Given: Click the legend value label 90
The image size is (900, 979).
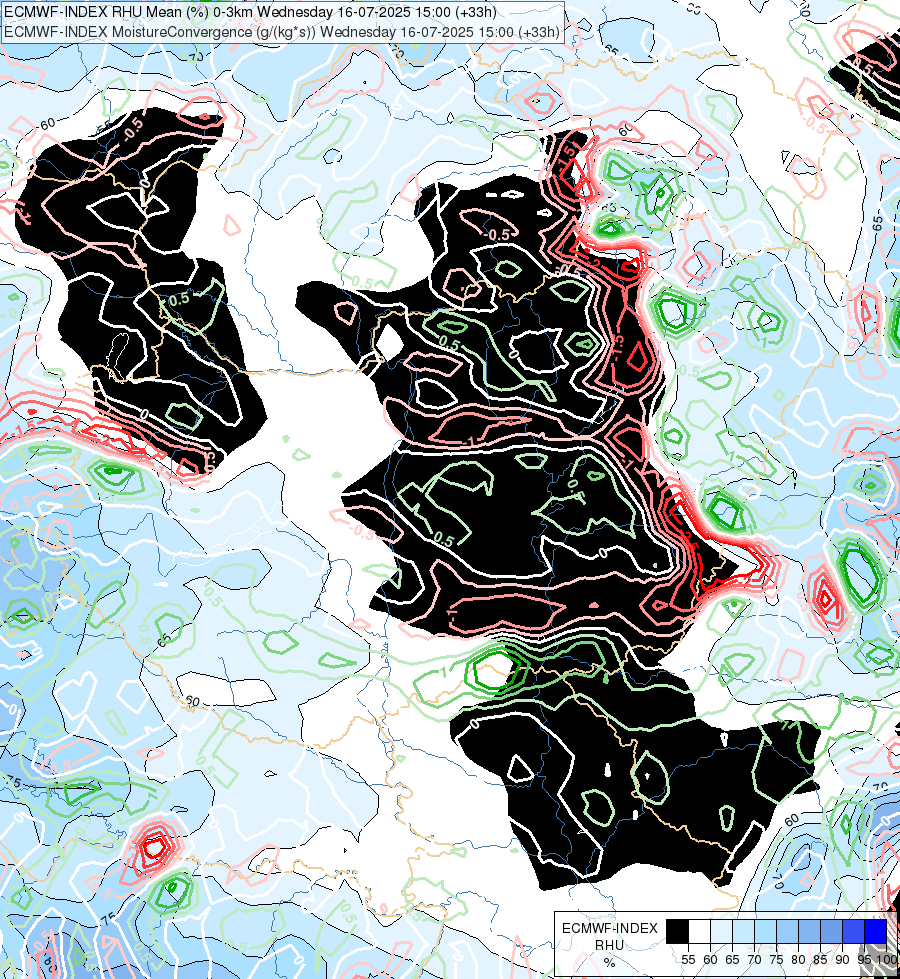Looking at the screenshot, I should click(x=843, y=960).
